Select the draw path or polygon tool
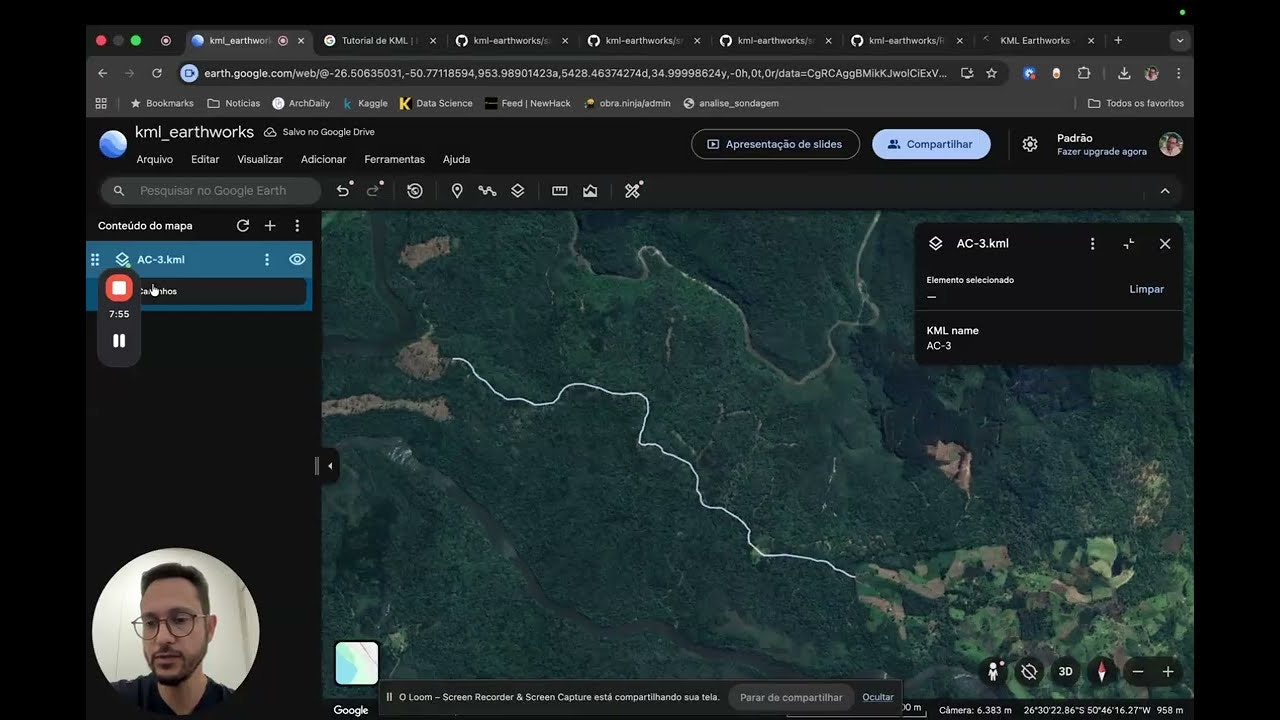 (487, 191)
